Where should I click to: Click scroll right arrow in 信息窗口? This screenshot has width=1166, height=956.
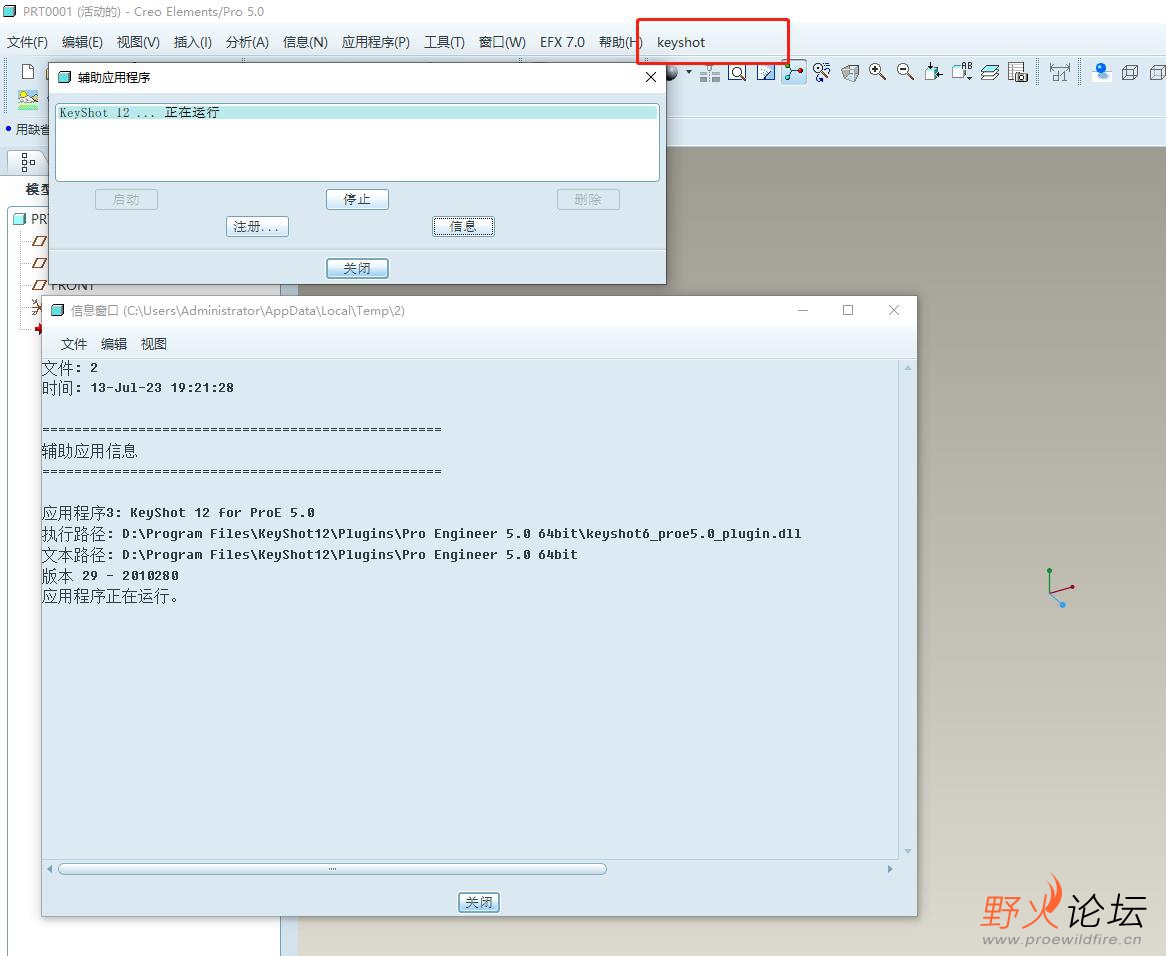890,868
